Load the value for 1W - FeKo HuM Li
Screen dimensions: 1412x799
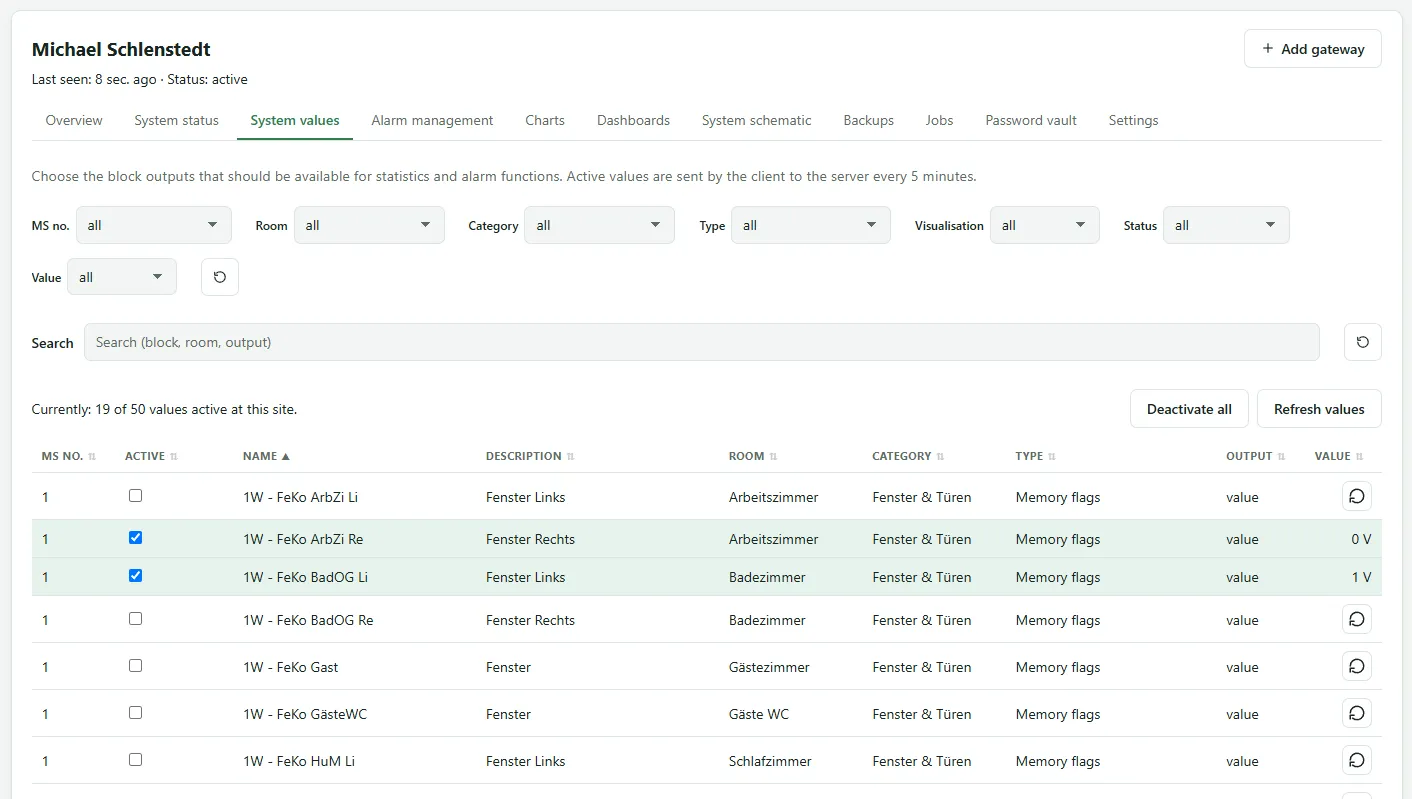[1357, 760]
